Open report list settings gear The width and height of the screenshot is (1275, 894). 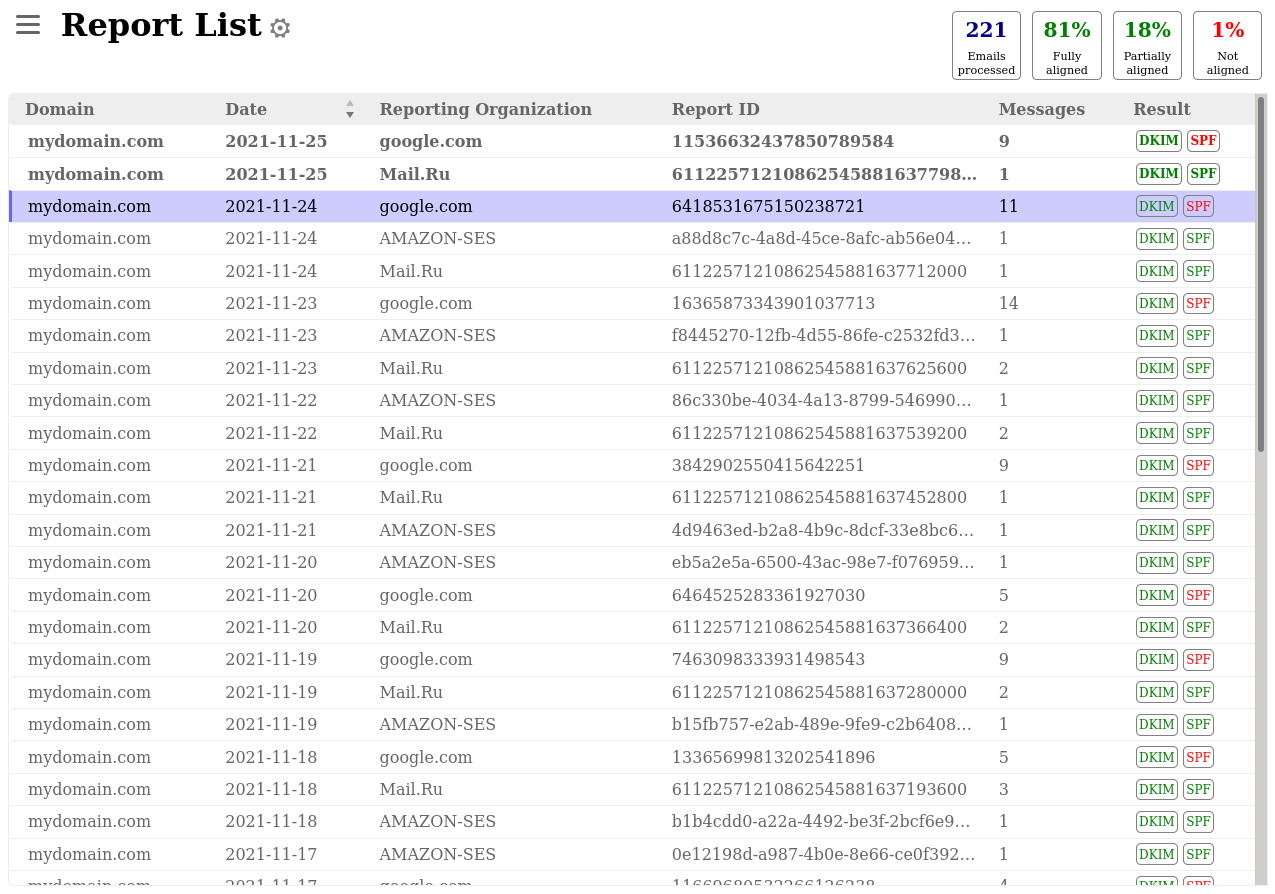280,28
